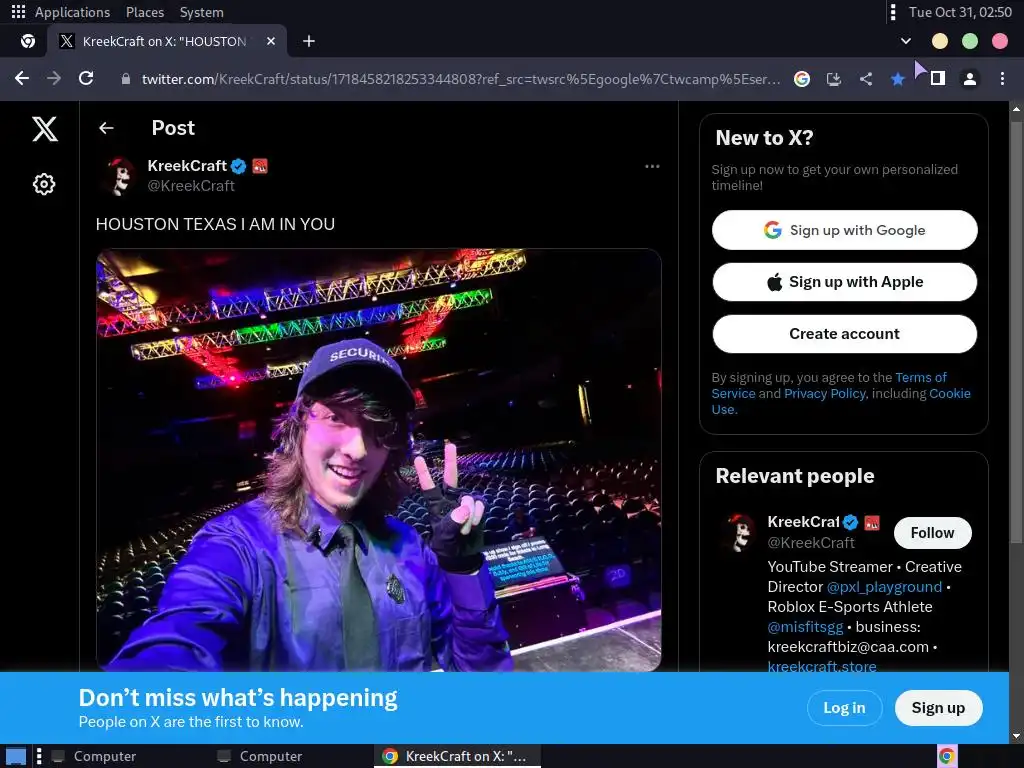Click the @KreekCraft handle under the post name
Viewport: 1024px width, 768px height.
click(191, 186)
